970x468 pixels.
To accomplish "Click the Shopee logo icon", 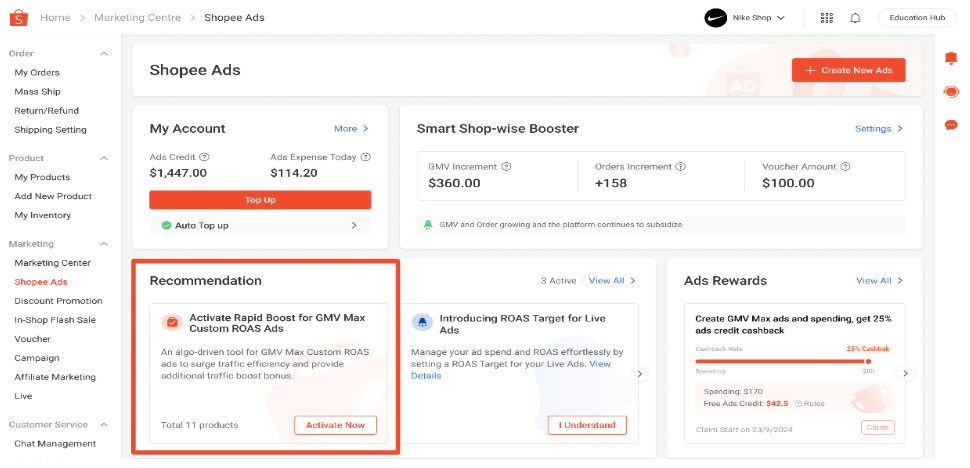I will pos(19,17).
